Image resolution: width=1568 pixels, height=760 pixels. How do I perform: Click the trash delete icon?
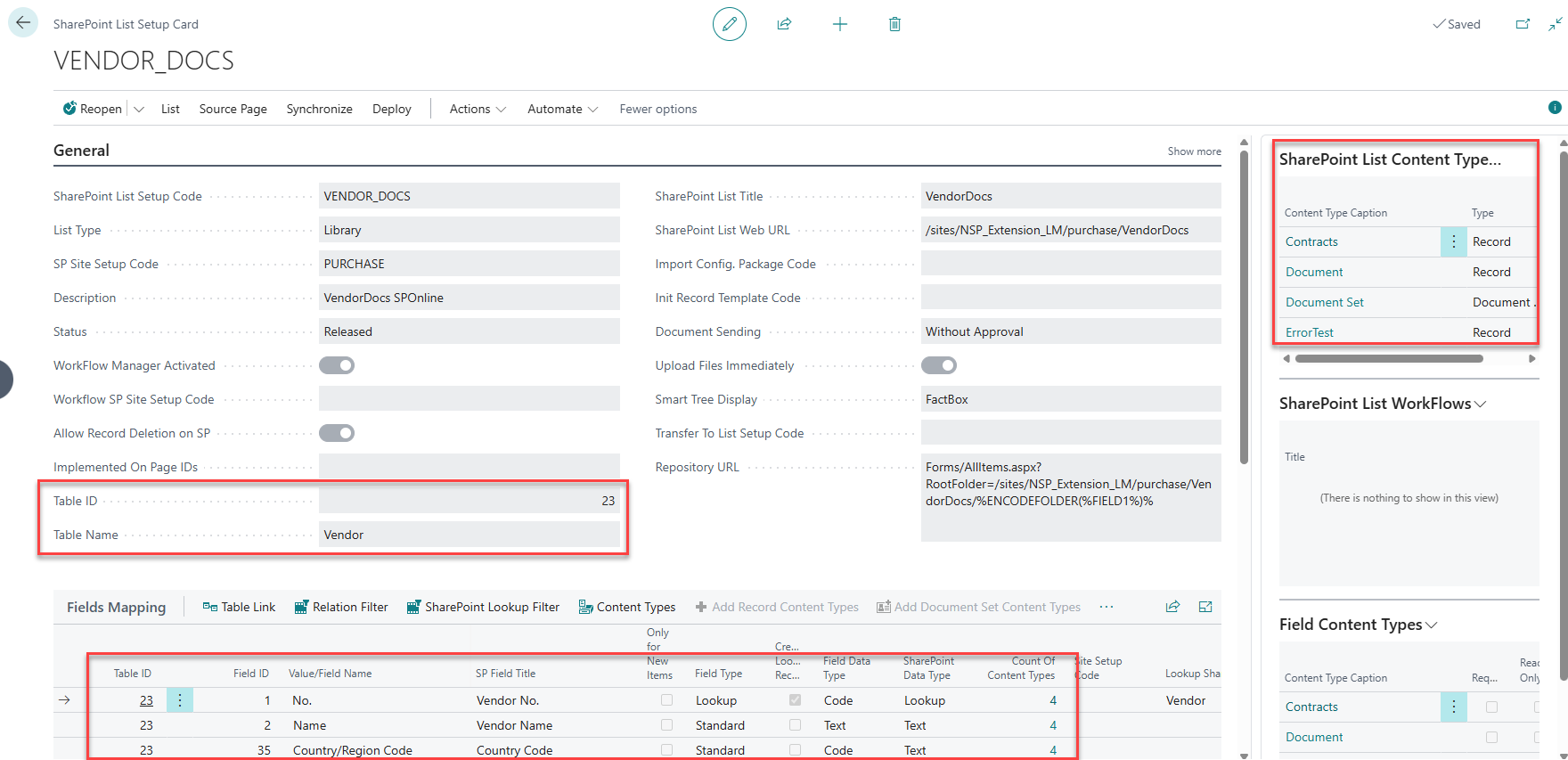pos(894,24)
